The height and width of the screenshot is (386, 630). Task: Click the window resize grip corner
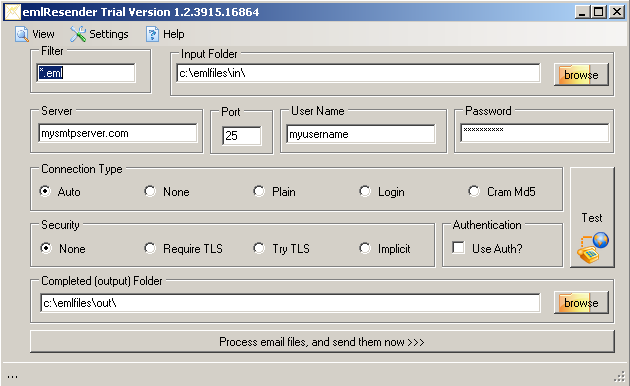pyautogui.click(x=620, y=376)
